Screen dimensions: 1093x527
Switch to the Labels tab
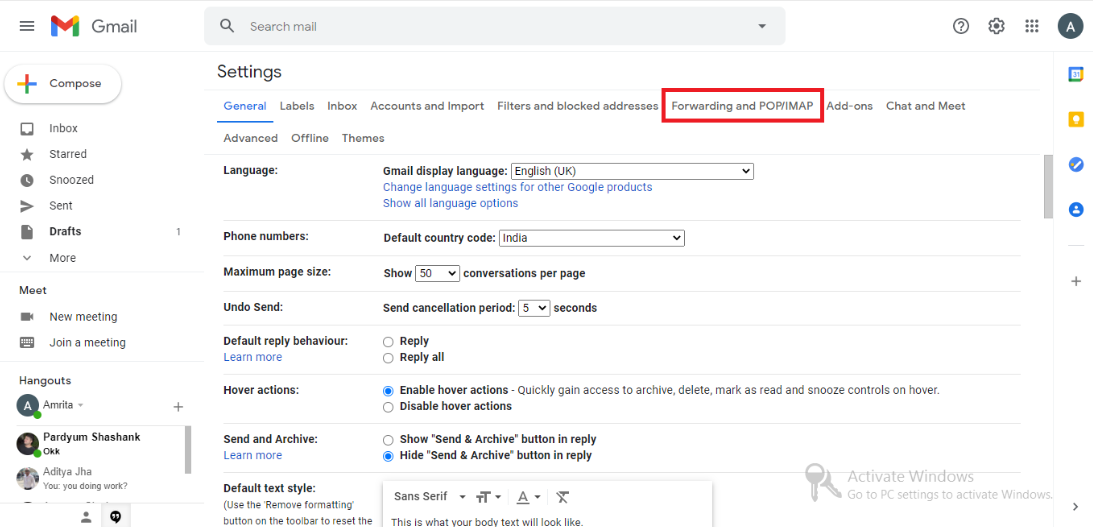pos(296,106)
